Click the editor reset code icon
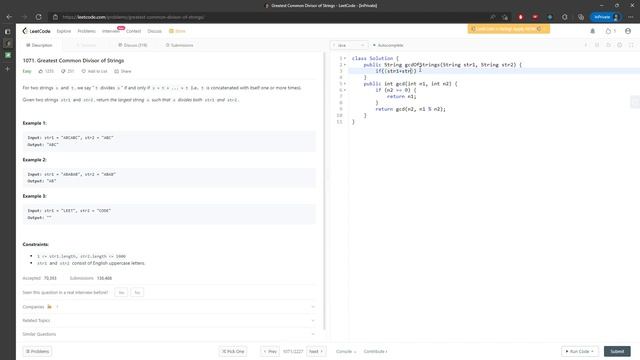Screen dimensions: 640x360 pyautogui.click(x=608, y=45)
